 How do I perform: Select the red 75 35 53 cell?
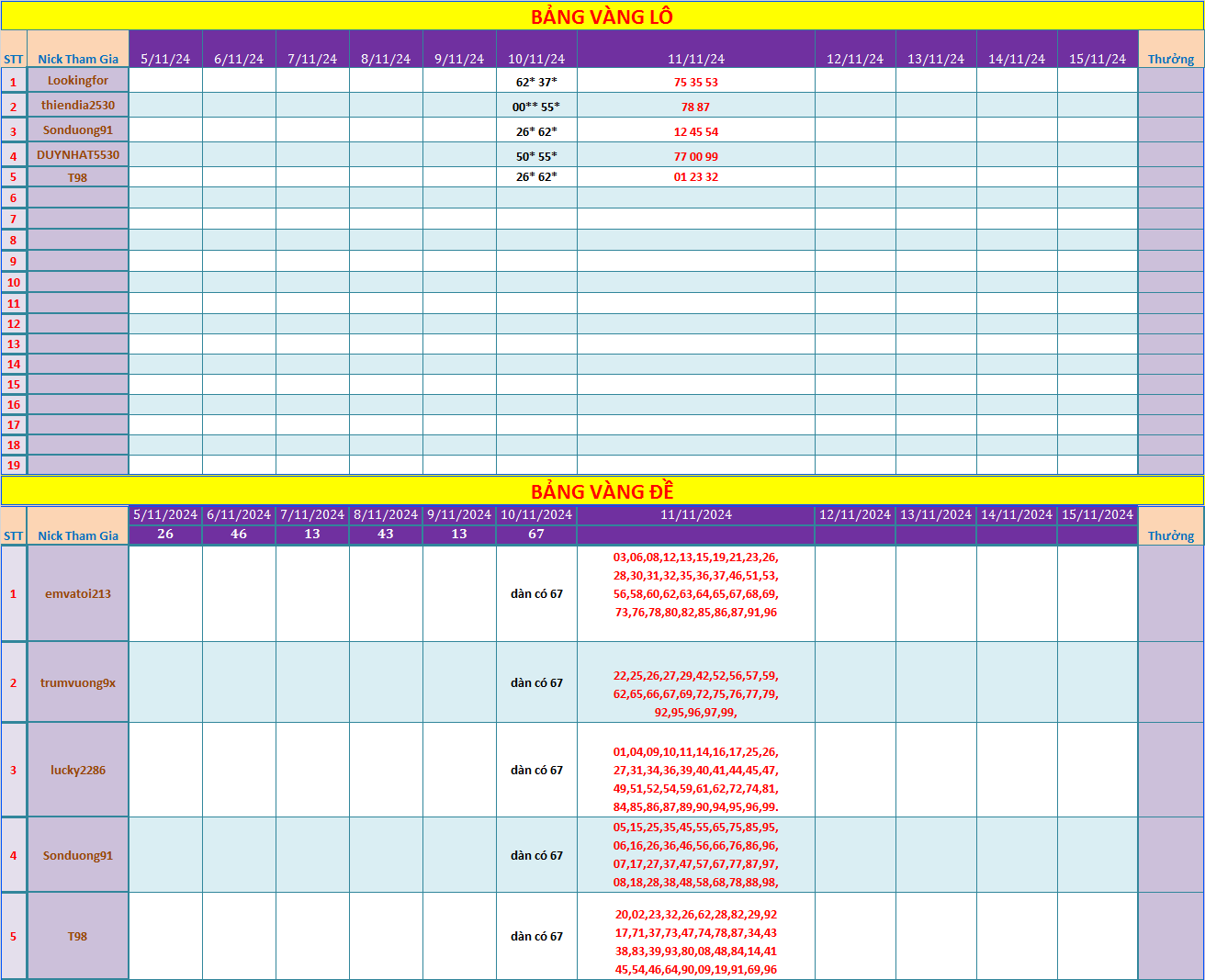pyautogui.click(x=696, y=81)
